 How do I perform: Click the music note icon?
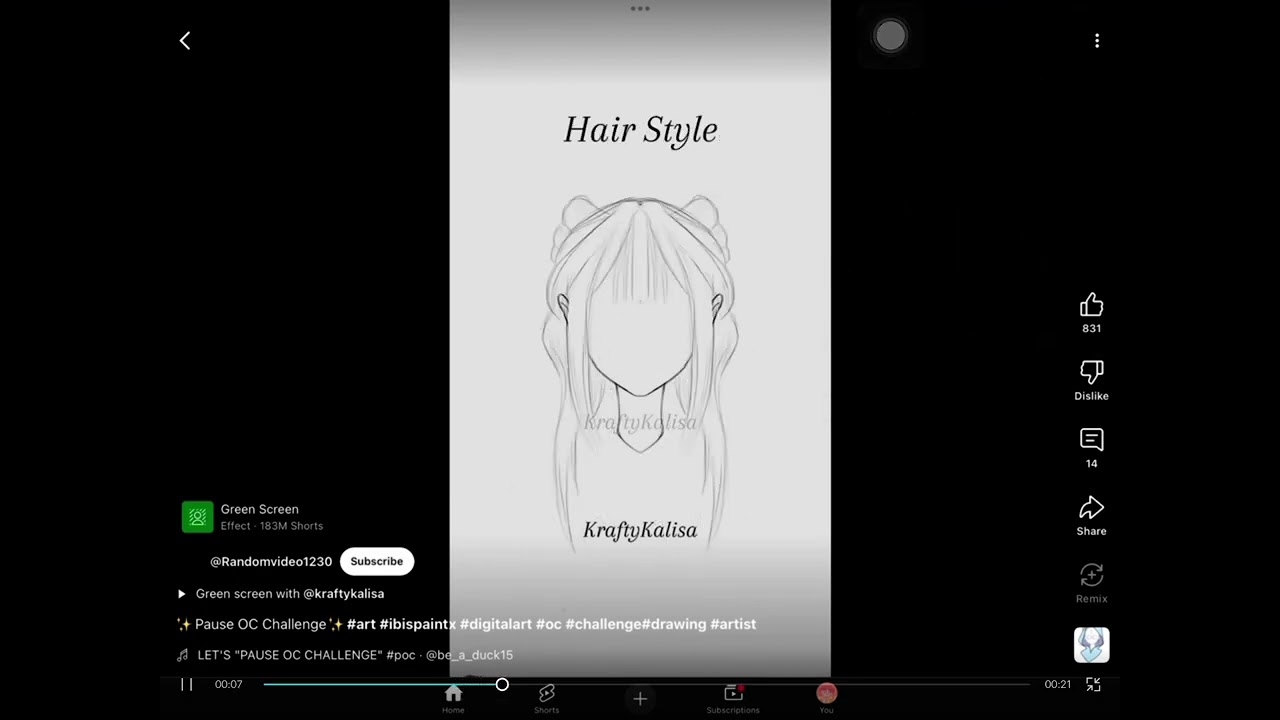(x=182, y=655)
